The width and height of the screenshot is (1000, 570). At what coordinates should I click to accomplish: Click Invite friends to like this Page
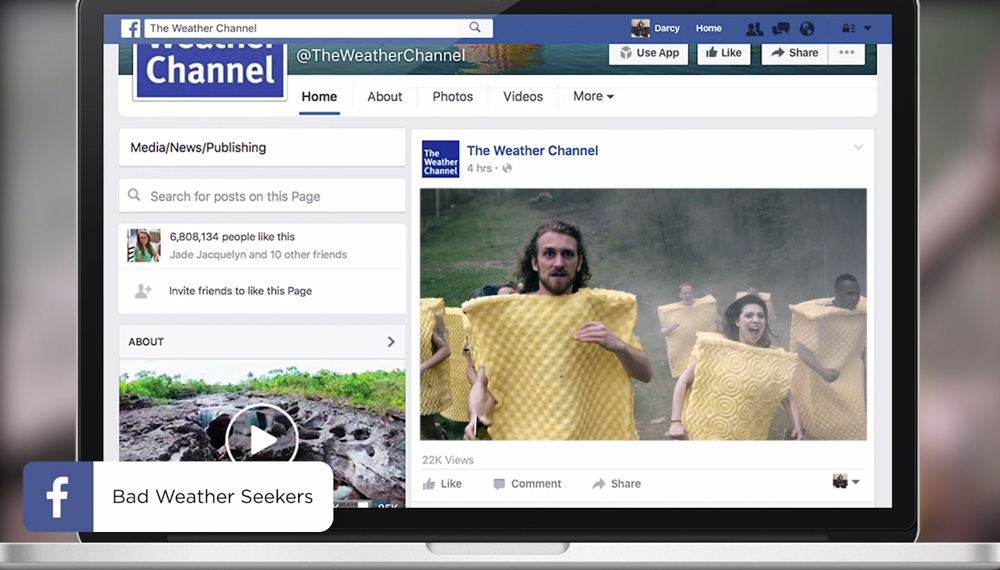240,291
